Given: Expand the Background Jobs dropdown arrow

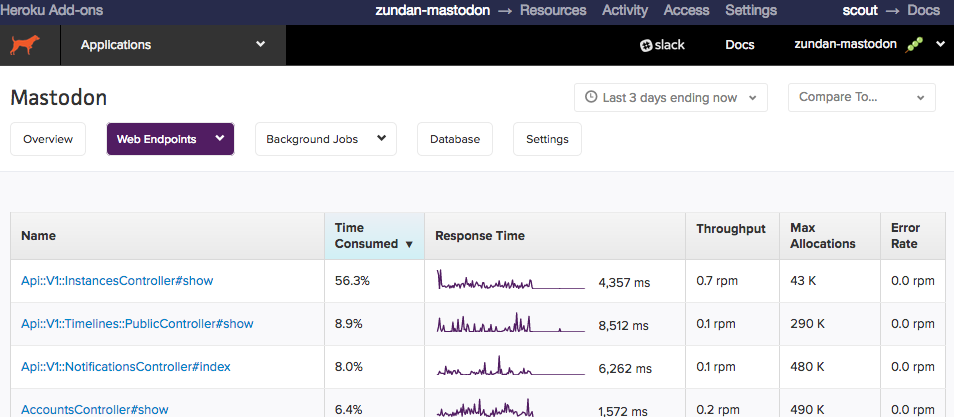Looking at the screenshot, I should [381, 138].
